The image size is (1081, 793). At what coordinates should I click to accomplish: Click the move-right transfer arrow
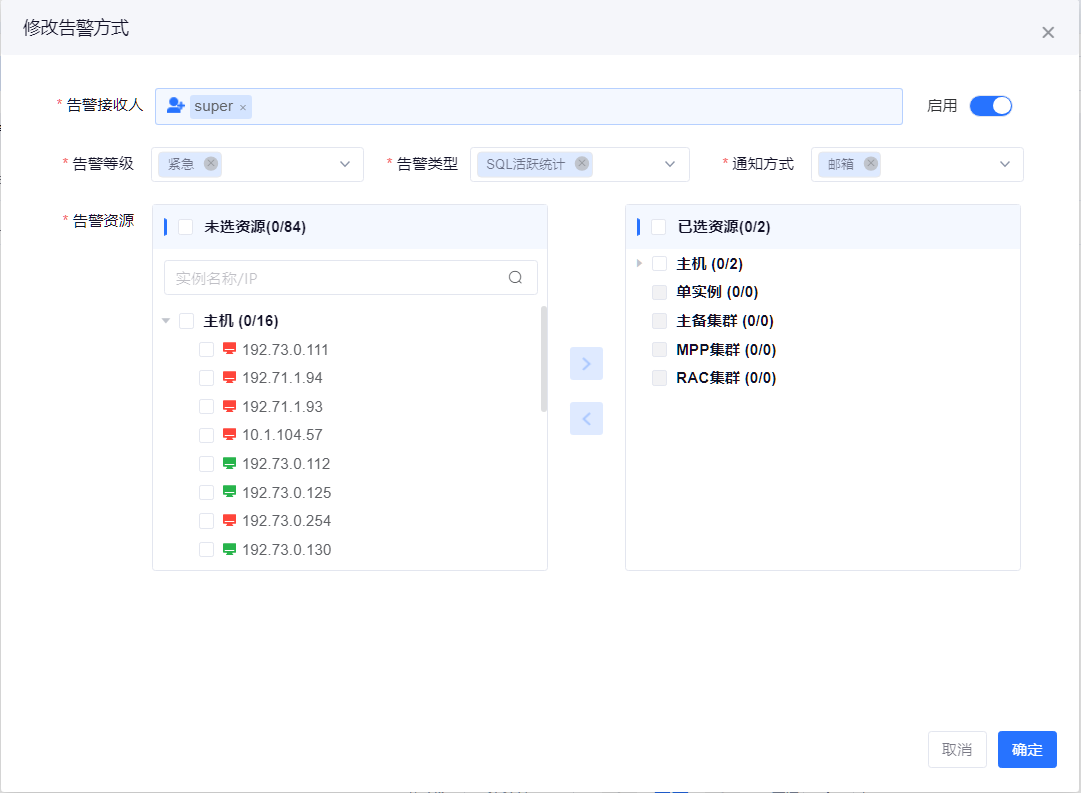(x=586, y=364)
